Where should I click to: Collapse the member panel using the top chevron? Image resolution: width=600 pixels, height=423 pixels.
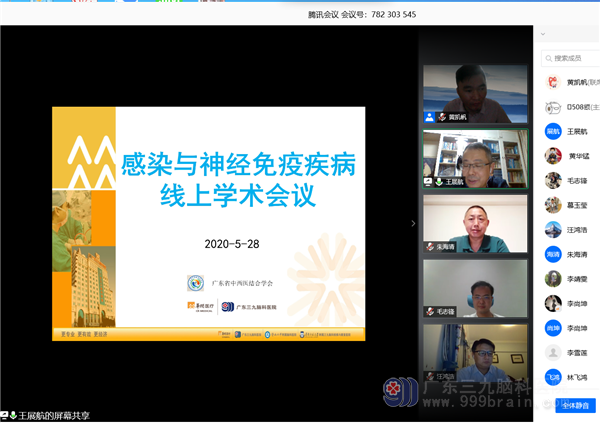(544, 34)
